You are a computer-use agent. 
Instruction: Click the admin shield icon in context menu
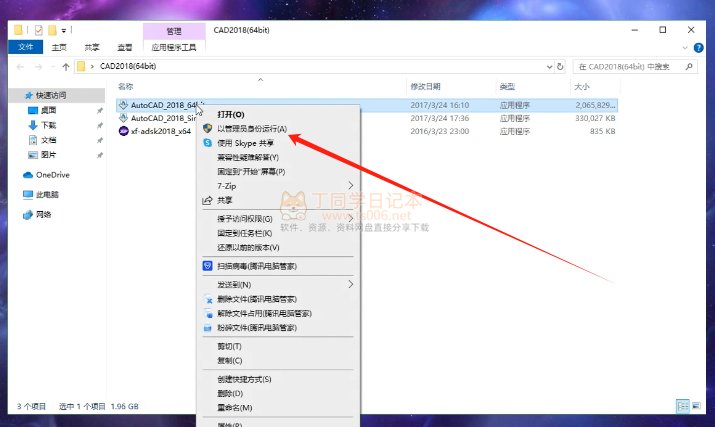[x=207, y=129]
